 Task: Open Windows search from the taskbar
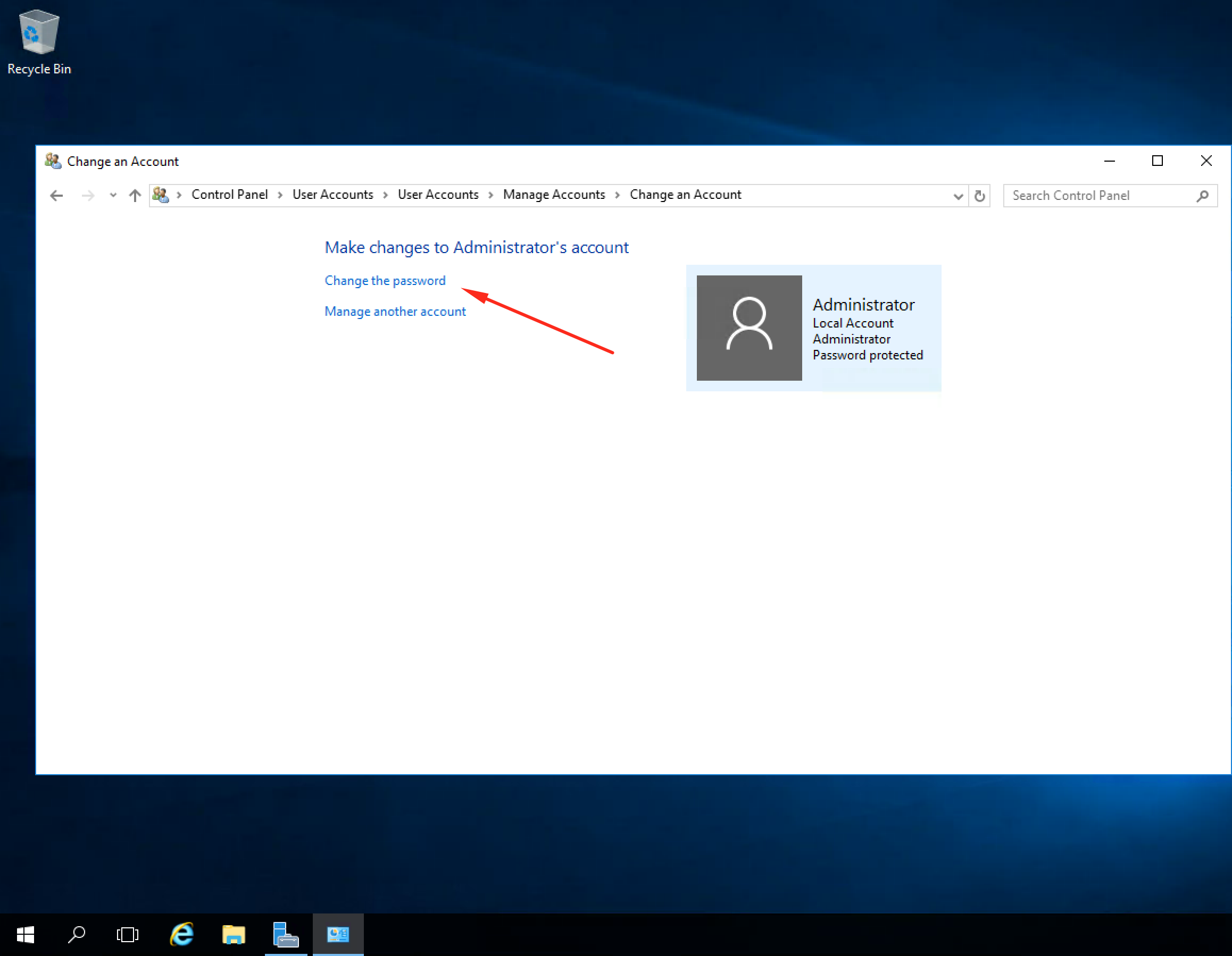77,934
